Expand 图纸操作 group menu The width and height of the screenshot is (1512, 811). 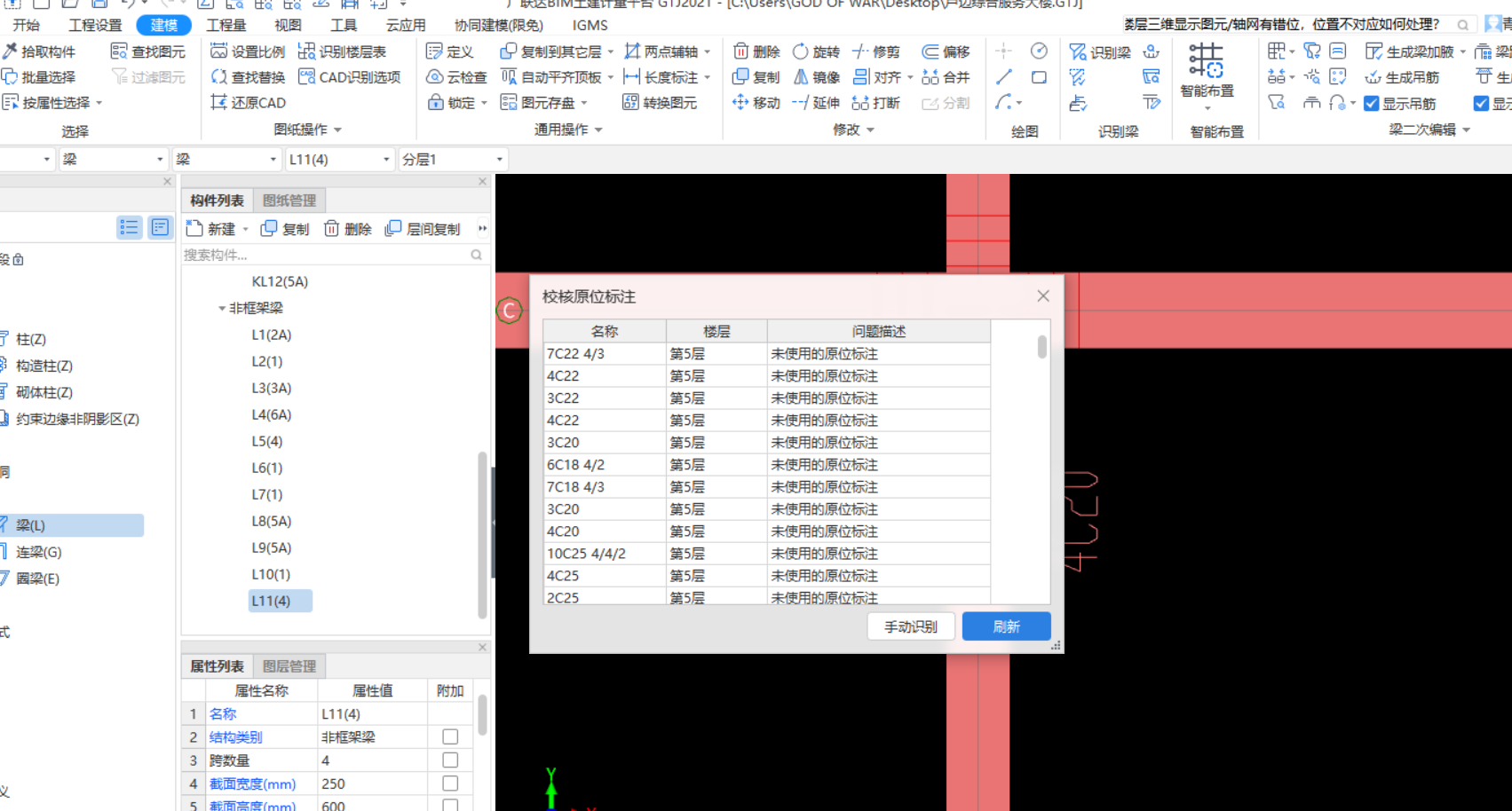pos(307,130)
